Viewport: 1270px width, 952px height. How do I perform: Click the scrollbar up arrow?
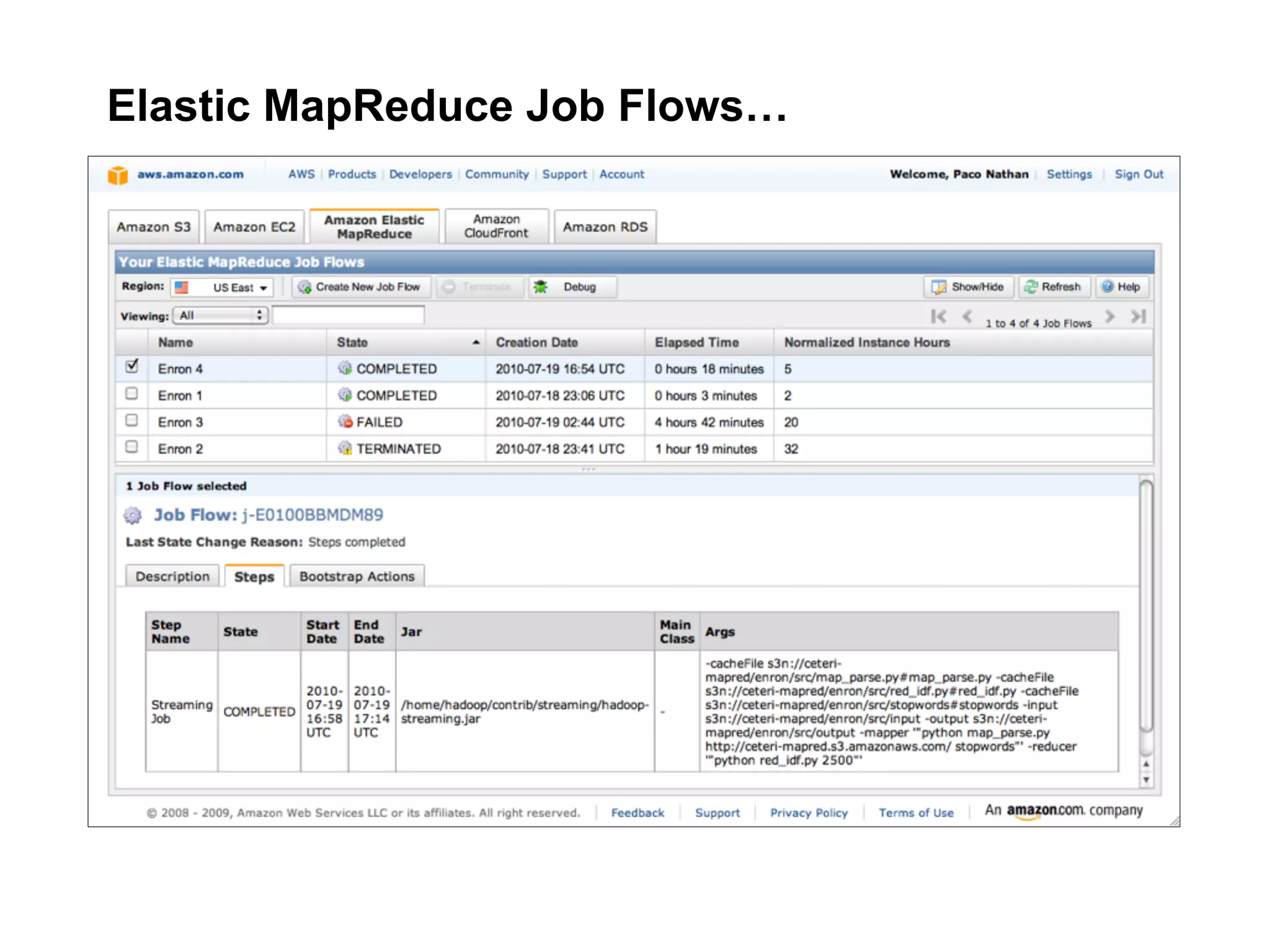pyautogui.click(x=1147, y=764)
